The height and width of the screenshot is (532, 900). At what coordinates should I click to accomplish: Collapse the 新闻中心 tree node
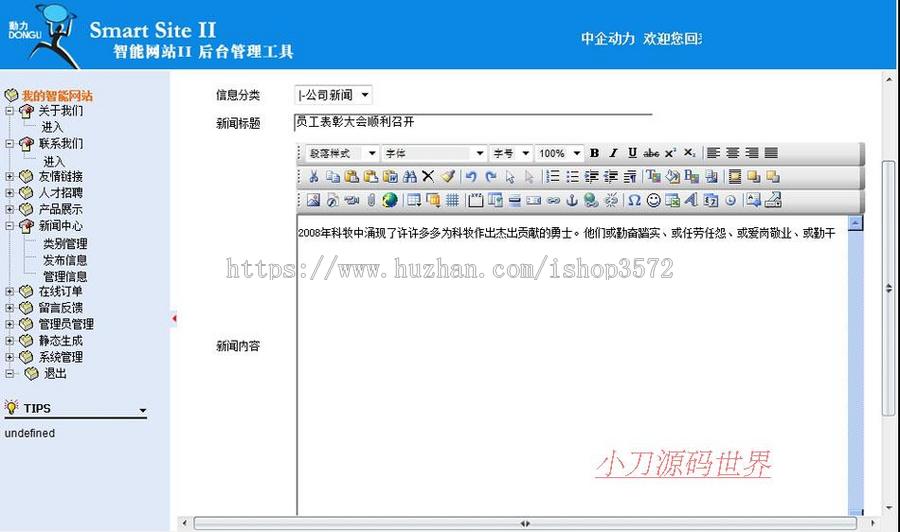point(9,226)
